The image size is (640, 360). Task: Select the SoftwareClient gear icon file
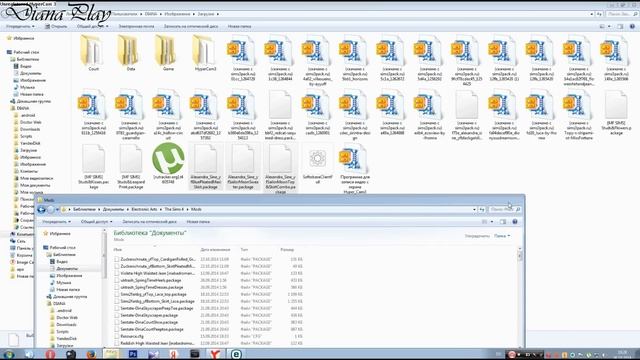[x=318, y=165]
